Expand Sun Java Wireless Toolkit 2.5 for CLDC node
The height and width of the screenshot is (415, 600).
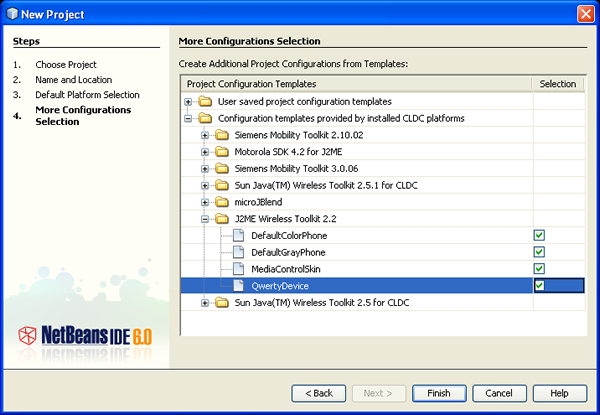pos(205,303)
